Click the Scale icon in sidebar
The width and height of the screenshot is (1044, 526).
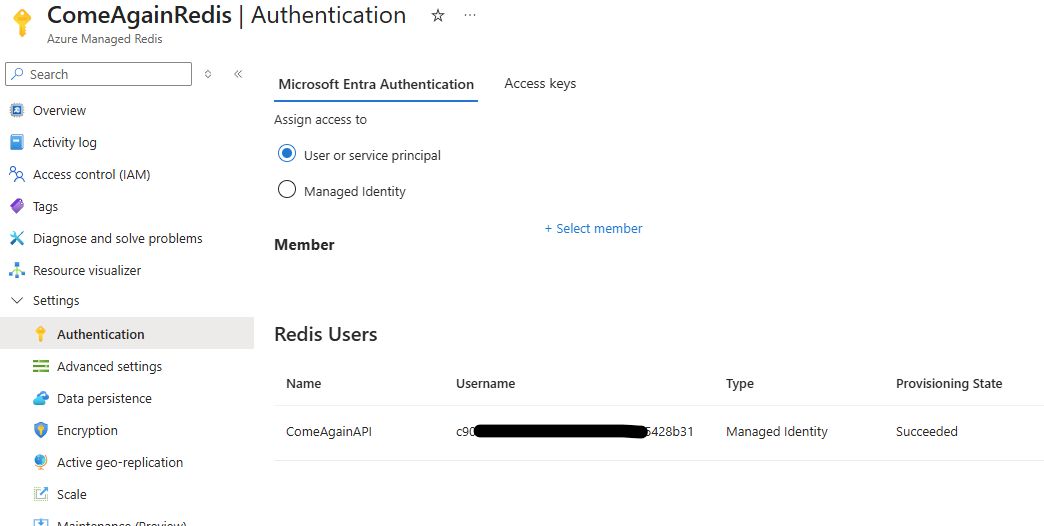[41, 494]
